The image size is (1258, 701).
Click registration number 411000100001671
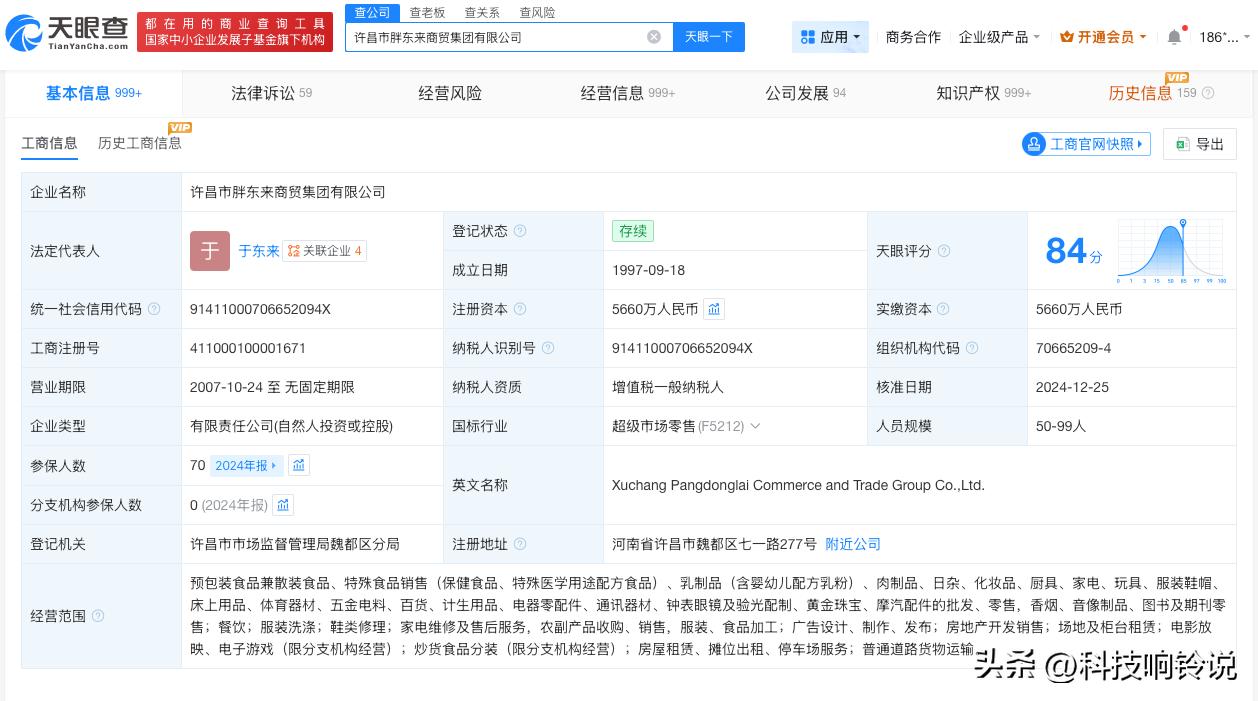[x=248, y=348]
